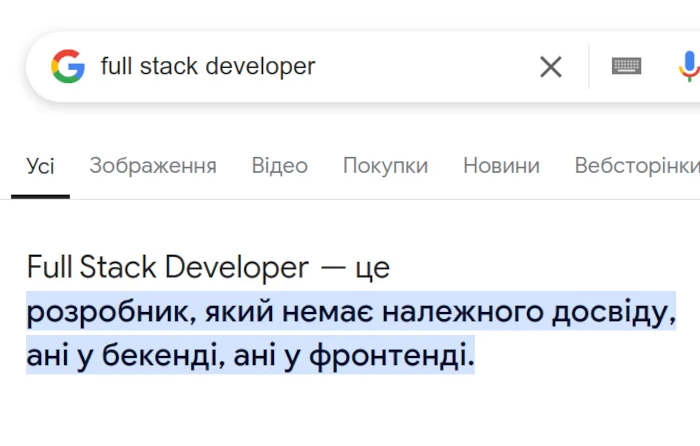Go to the Покупки tab
Image resolution: width=700 pixels, height=446 pixels.
point(385,166)
